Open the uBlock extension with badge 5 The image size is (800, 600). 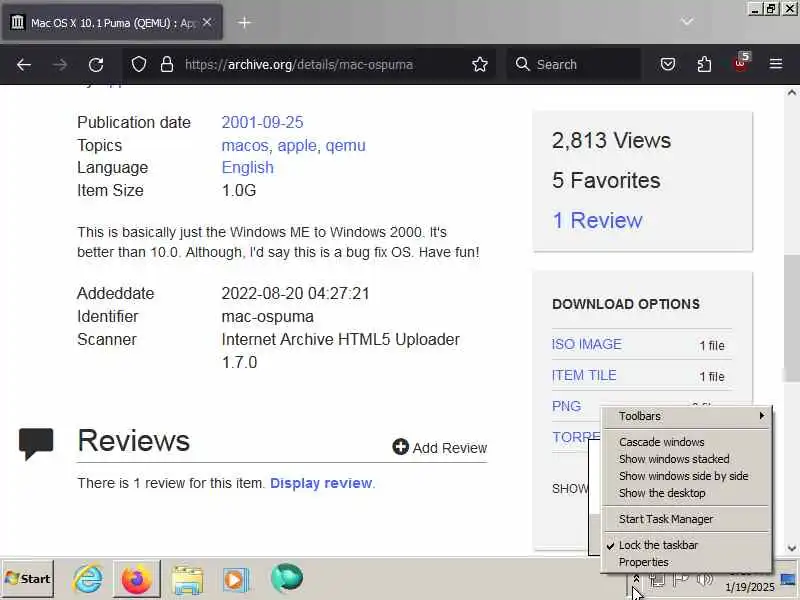click(740, 64)
